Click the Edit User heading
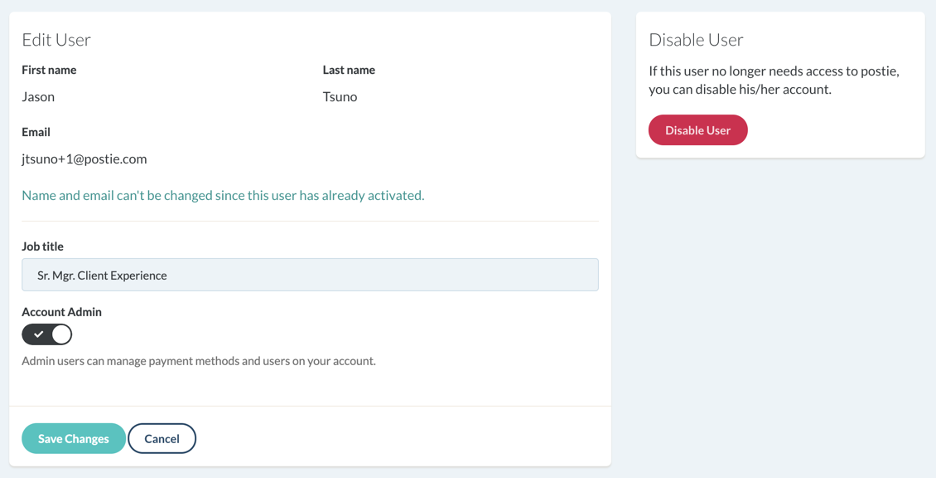The image size is (936, 478). (56, 40)
